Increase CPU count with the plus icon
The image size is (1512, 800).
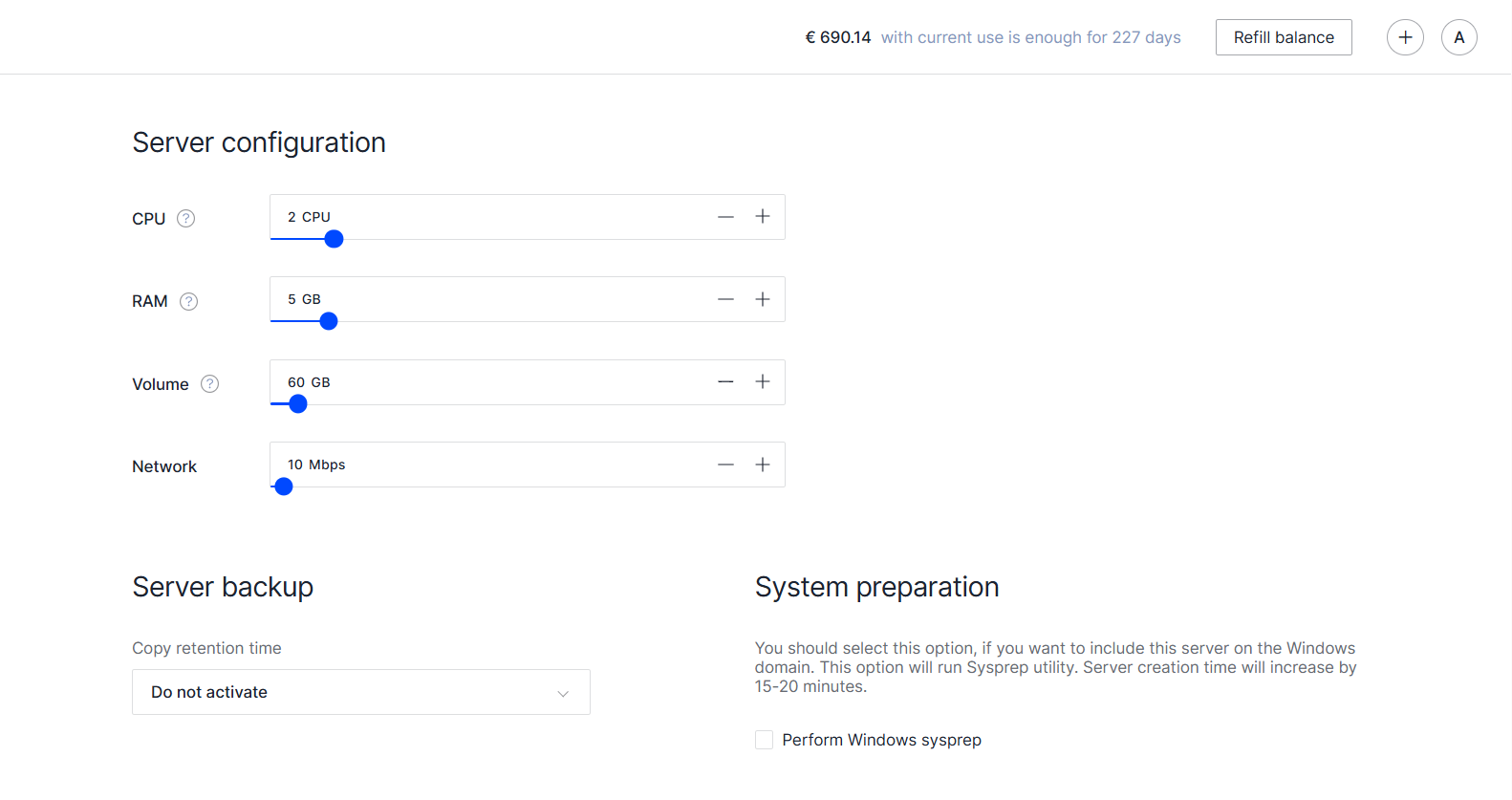763,217
